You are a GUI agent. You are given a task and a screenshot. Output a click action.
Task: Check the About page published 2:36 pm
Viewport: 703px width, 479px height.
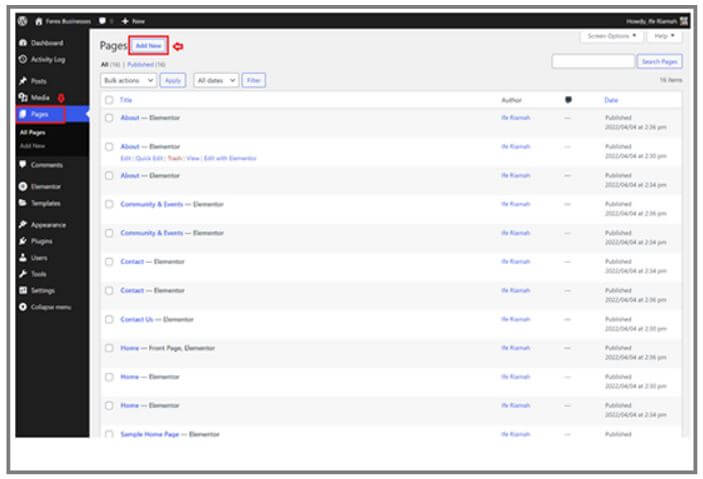[109, 118]
